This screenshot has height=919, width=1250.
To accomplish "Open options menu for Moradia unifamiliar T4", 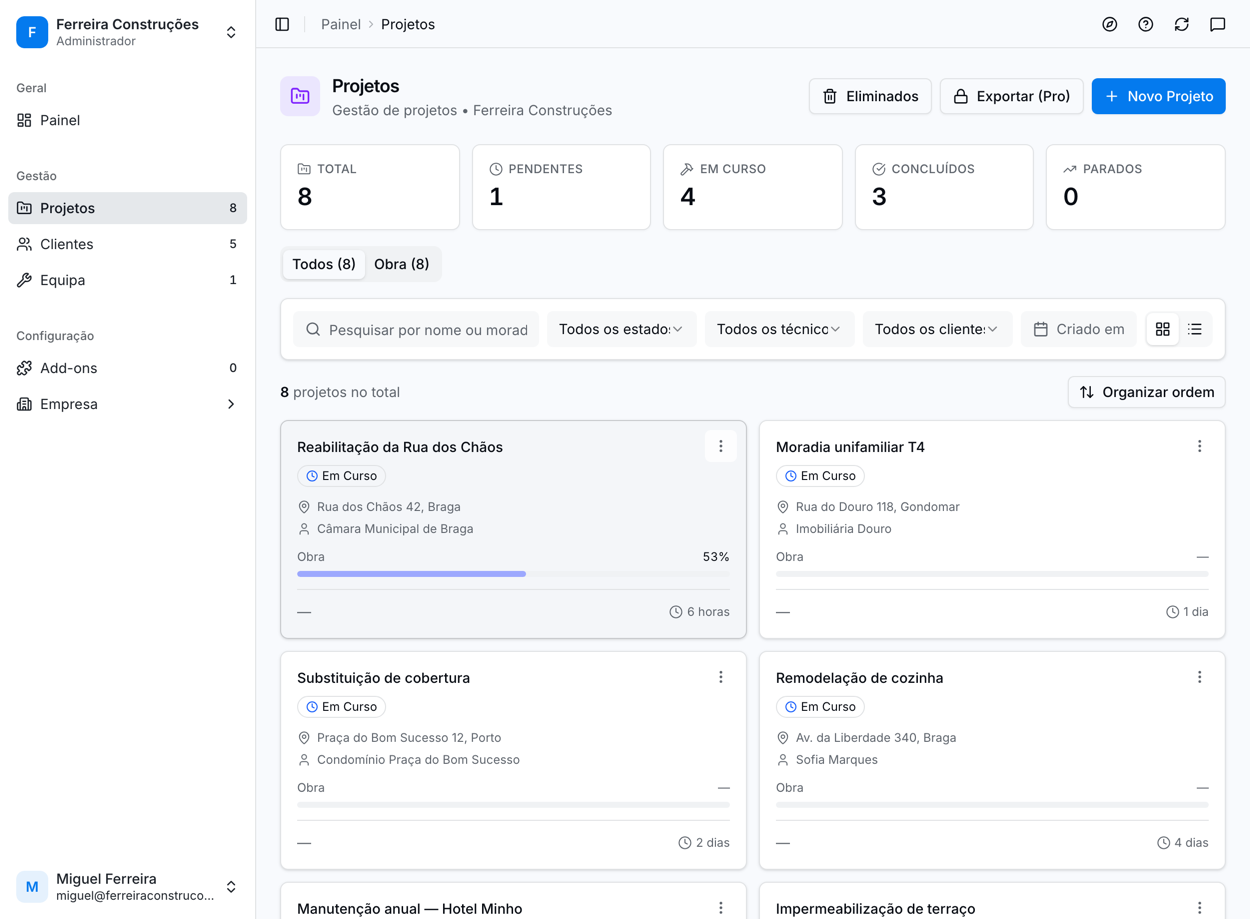I will tap(1200, 447).
